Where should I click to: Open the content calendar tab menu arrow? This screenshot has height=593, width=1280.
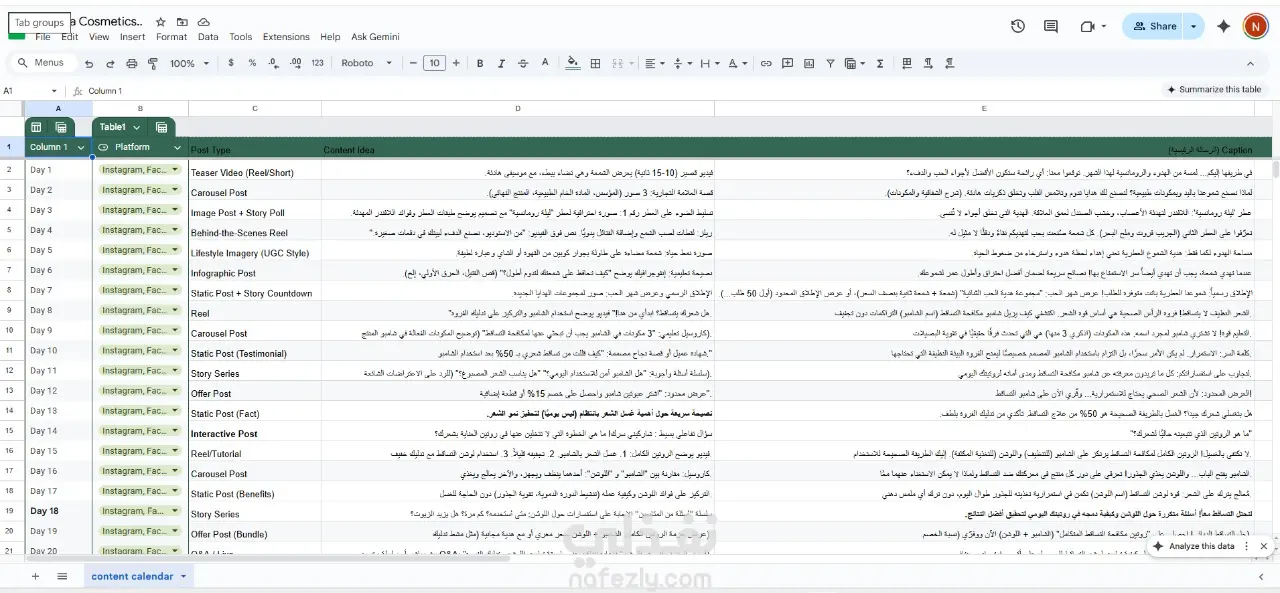point(184,576)
